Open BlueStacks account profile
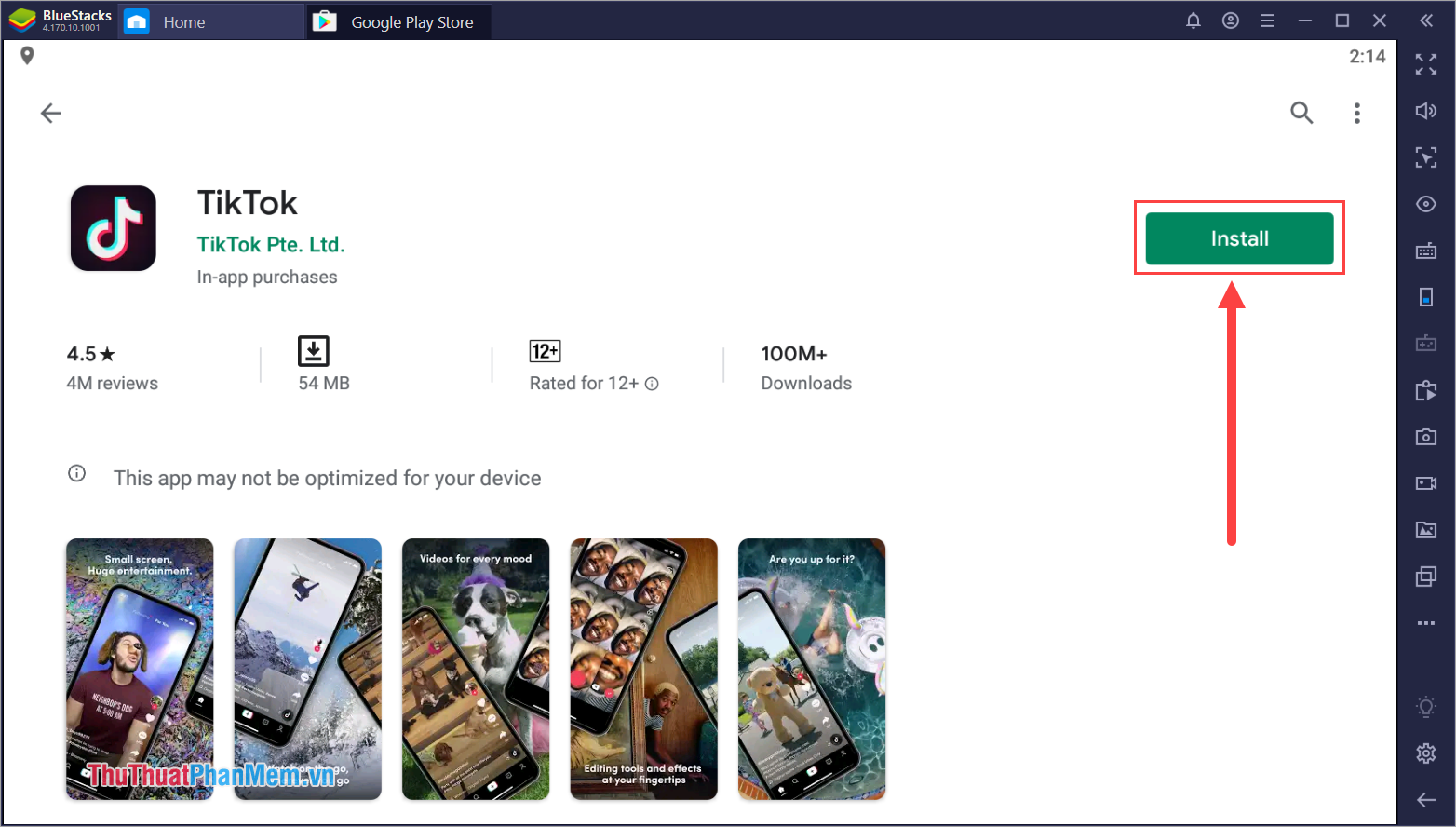Screen dimensions: 1456x827 pos(1231,20)
